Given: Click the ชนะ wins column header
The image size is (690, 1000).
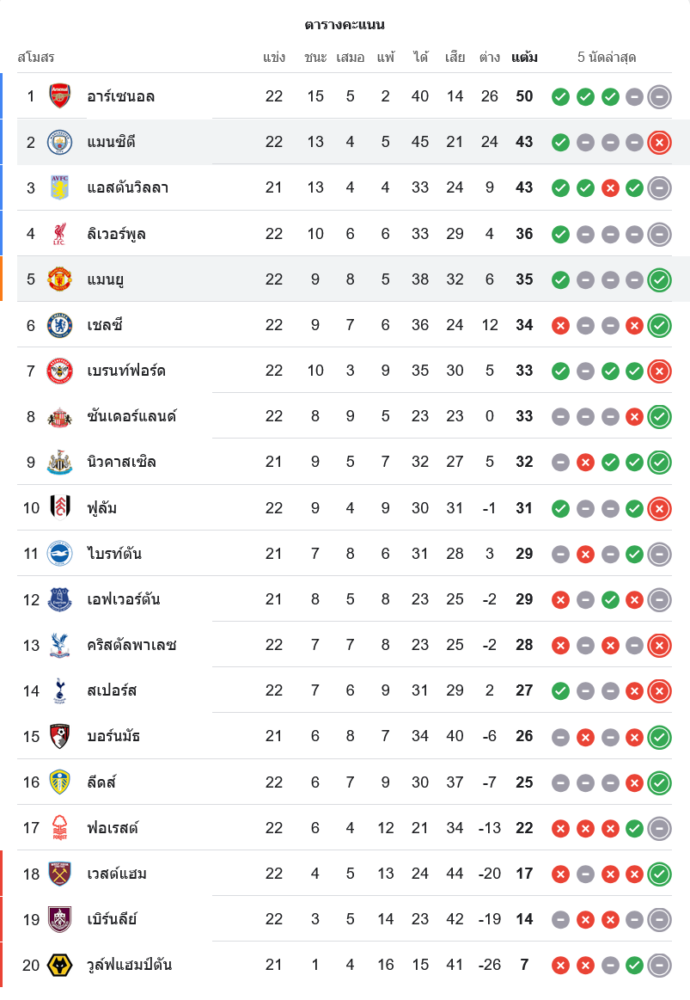Looking at the screenshot, I should [x=316, y=57].
